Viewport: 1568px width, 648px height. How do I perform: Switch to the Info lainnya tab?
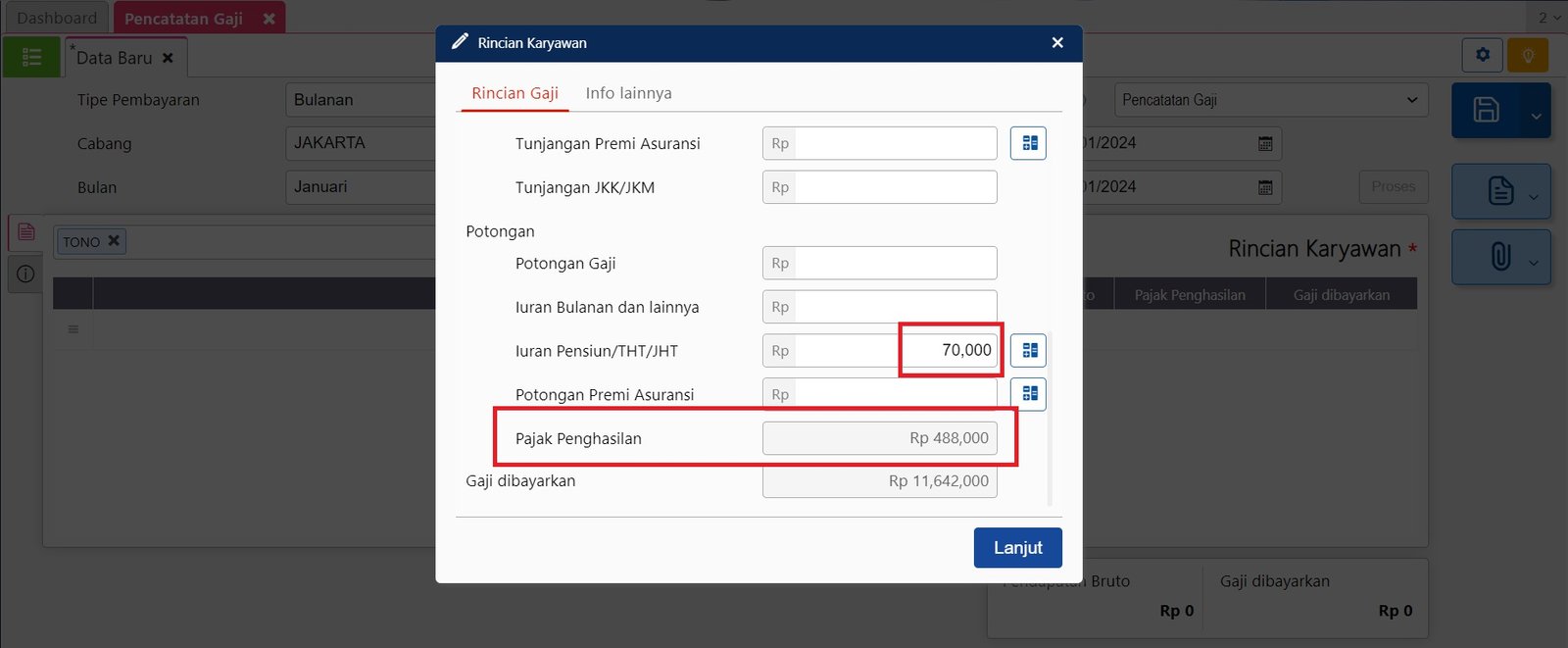628,93
